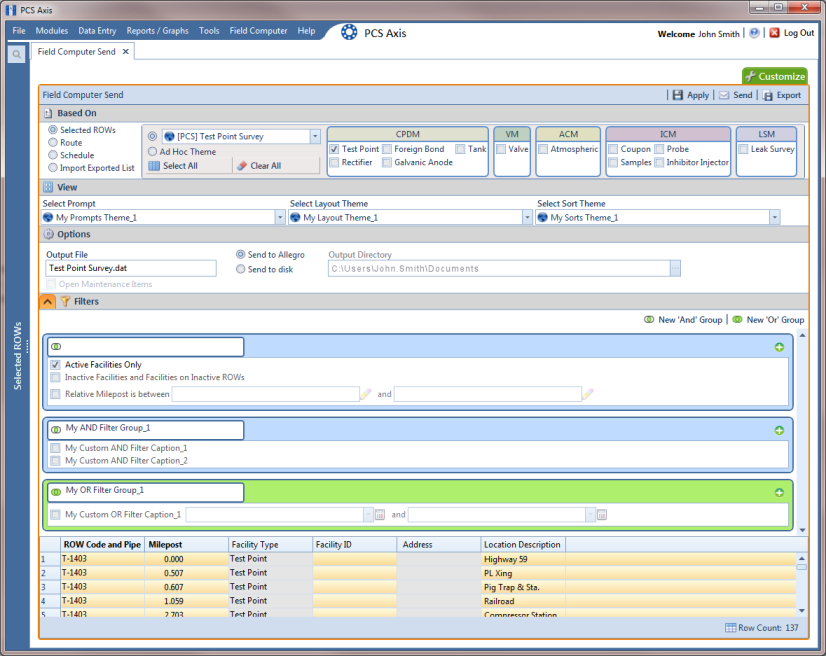Click the New 'Or' Group link

(775, 320)
